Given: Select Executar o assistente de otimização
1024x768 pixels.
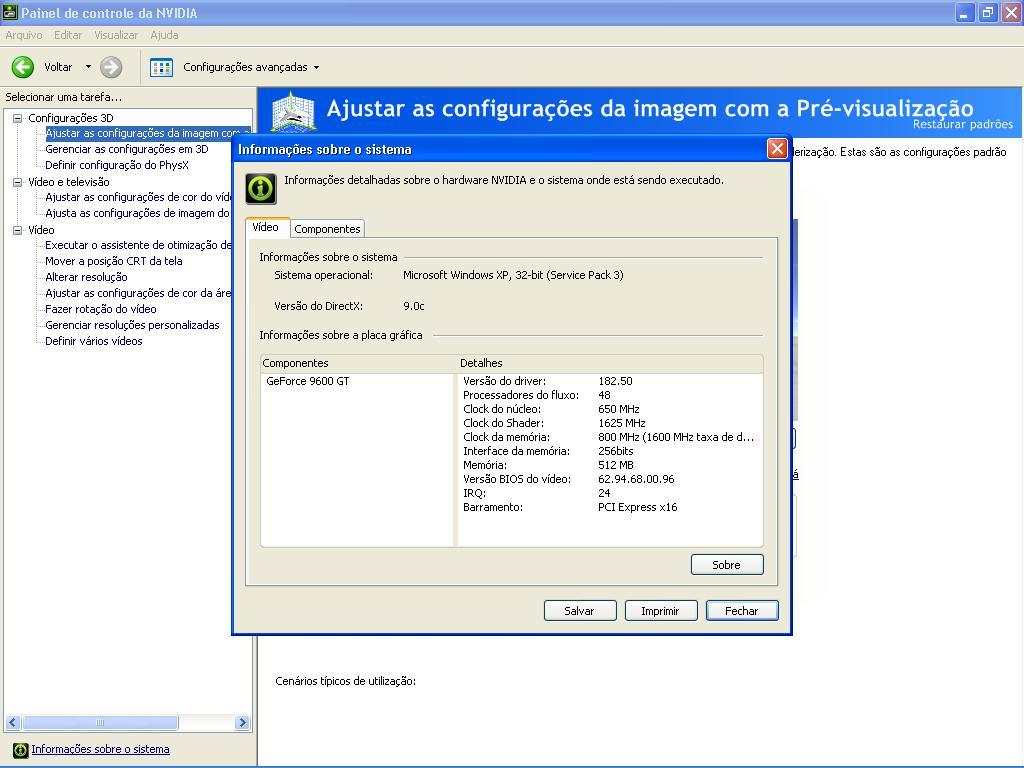Looking at the screenshot, I should click(x=138, y=246).
